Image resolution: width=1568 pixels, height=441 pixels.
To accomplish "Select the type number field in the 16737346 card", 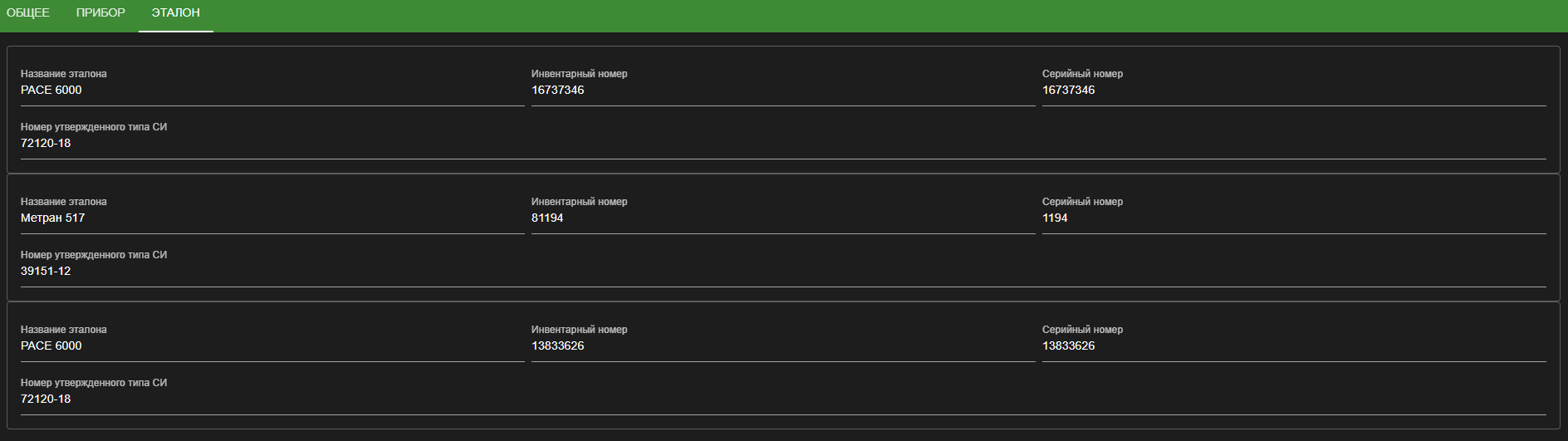I will pyautogui.click(x=782, y=143).
